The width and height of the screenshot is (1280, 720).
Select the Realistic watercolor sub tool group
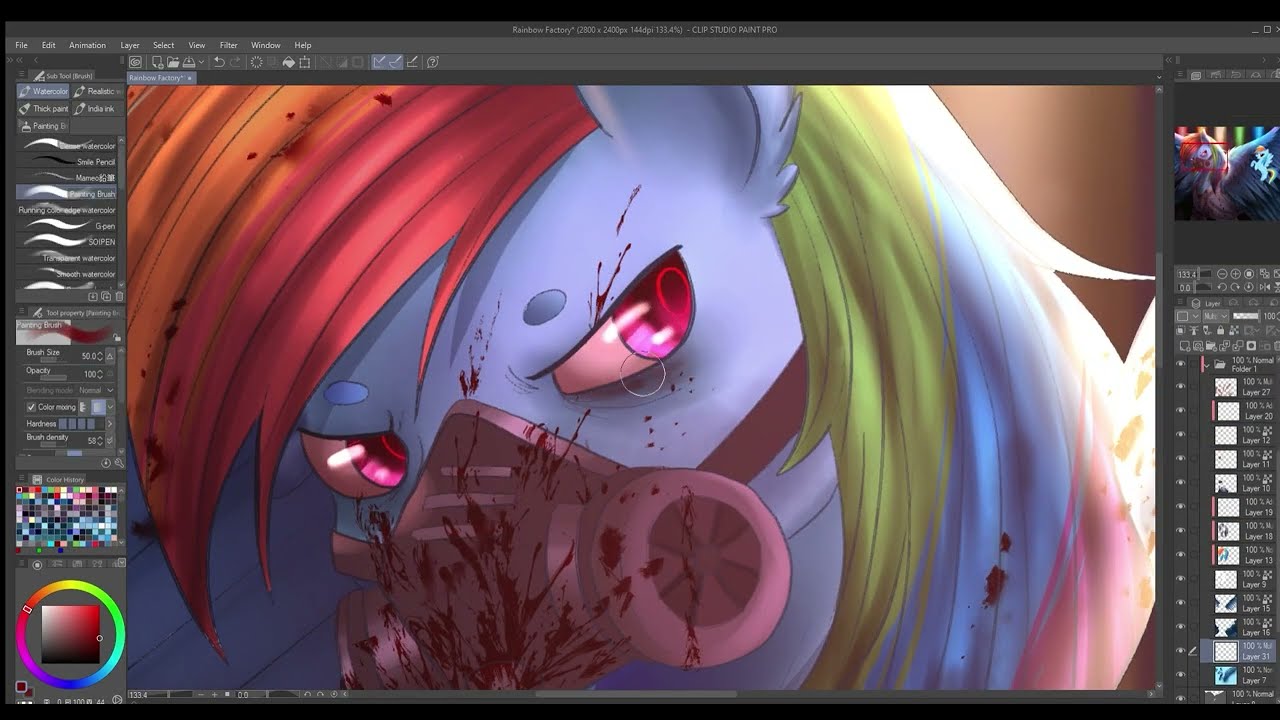pos(98,91)
